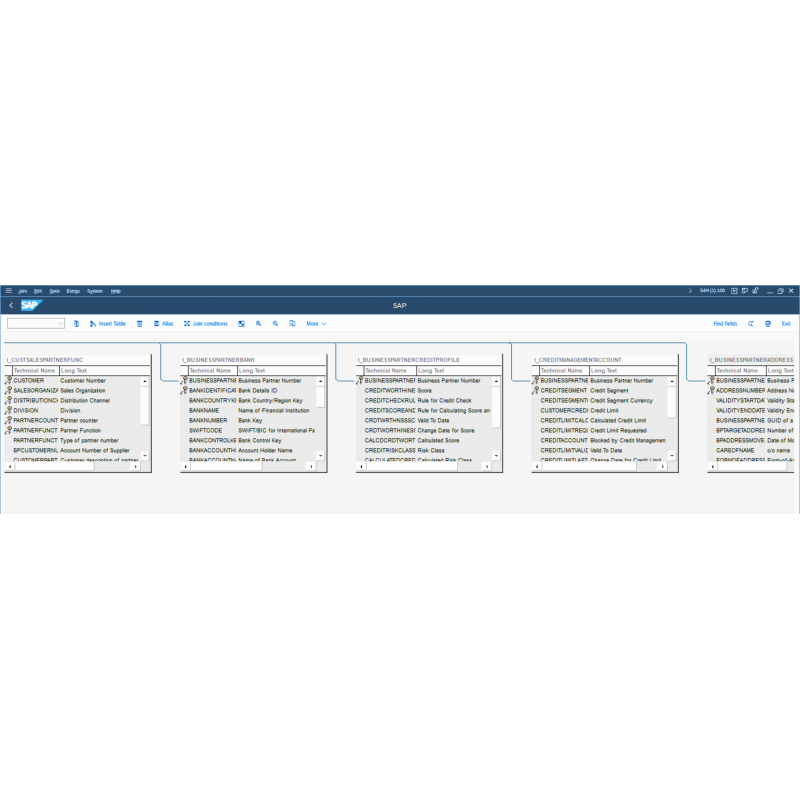Viewport: 800px width, 800px height.
Task: Click the trash icon near Exit
Action: [768, 324]
